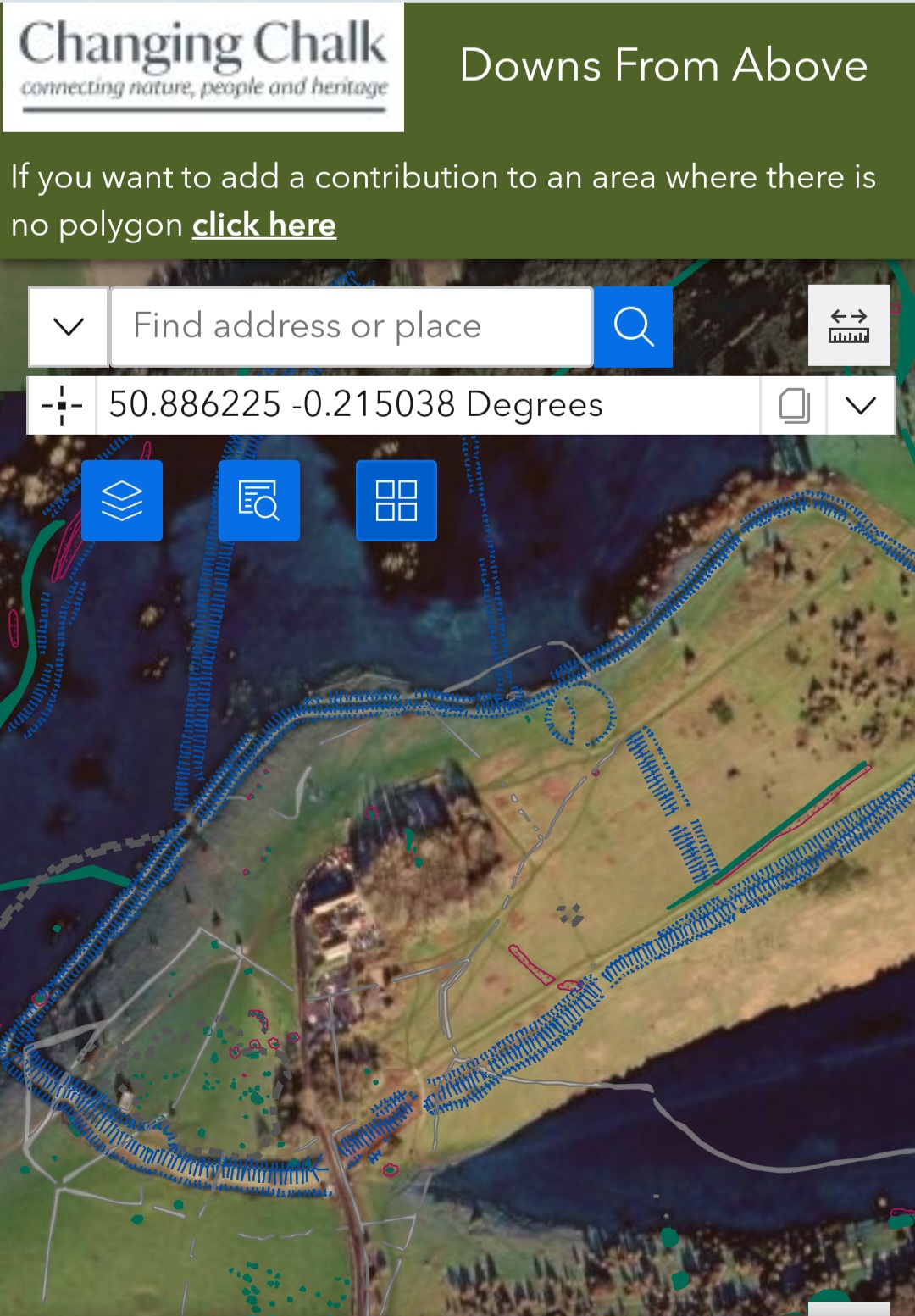Open the query search widget
915x1316 pixels.
(x=259, y=500)
